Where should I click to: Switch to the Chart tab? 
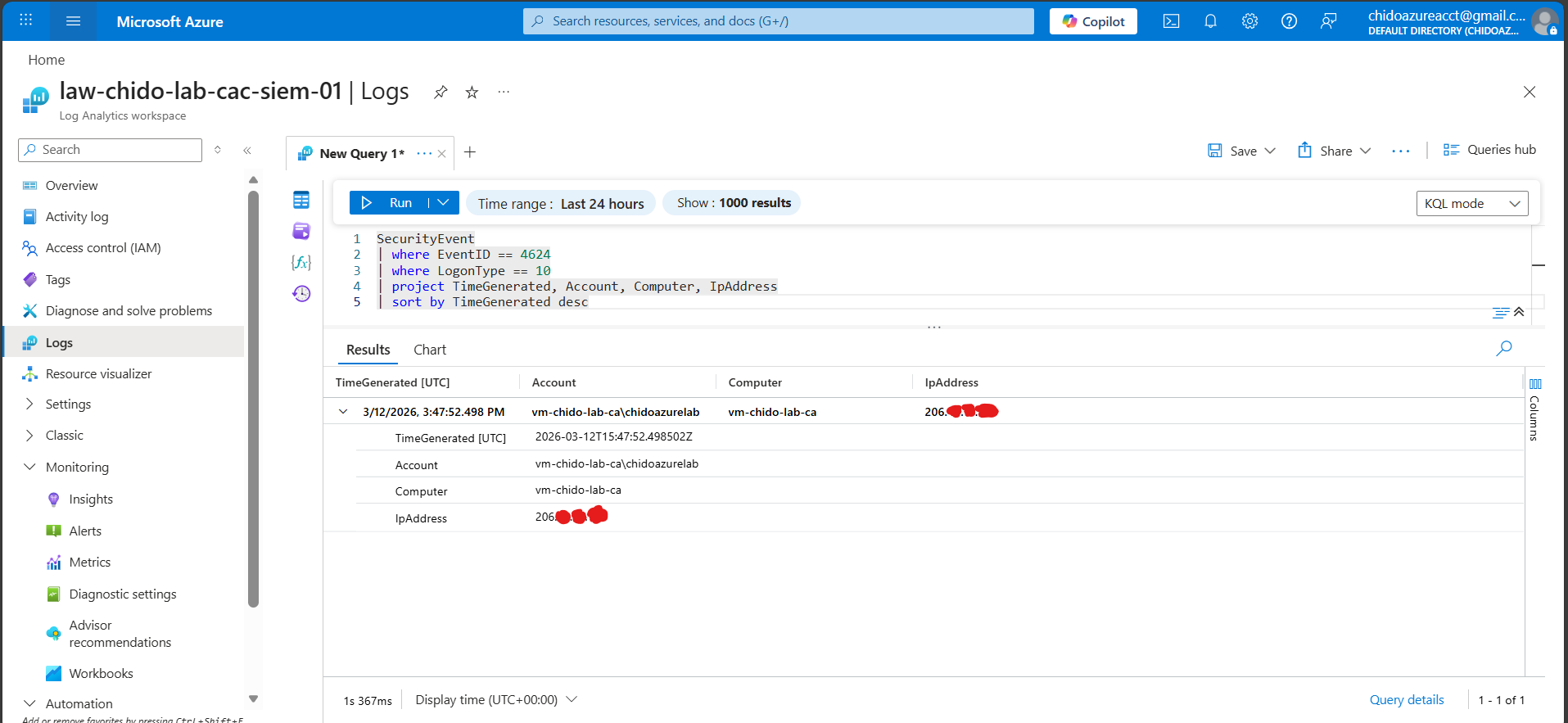[429, 350]
